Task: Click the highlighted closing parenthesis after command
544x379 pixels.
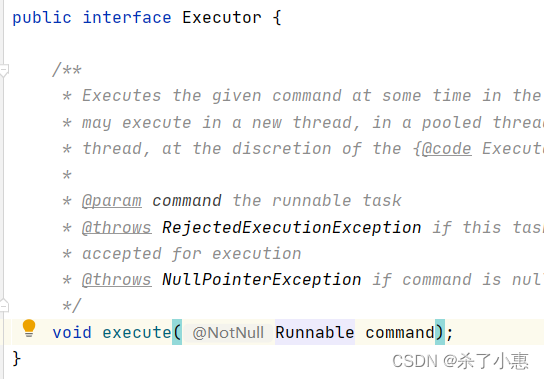Action: click(x=440, y=332)
